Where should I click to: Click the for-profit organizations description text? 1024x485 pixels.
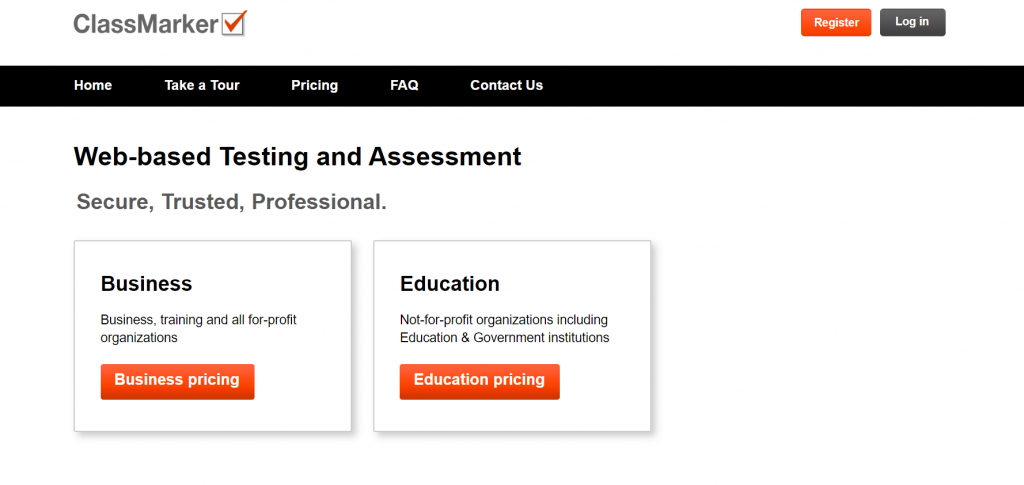tap(199, 329)
